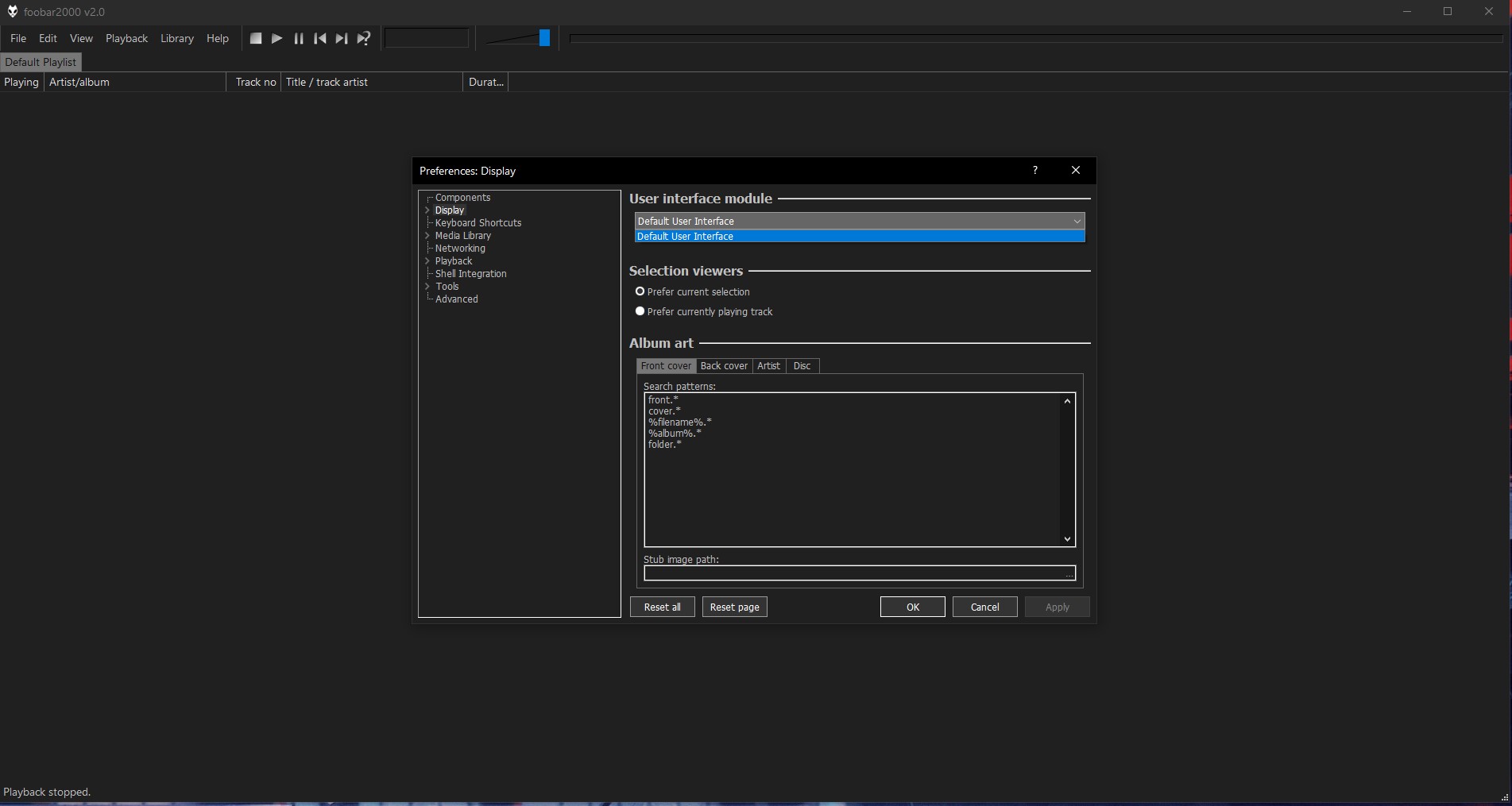Viewport: 1512px width, 806px height.
Task: Click the foobar2000 logo in the title bar
Action: tap(12, 11)
